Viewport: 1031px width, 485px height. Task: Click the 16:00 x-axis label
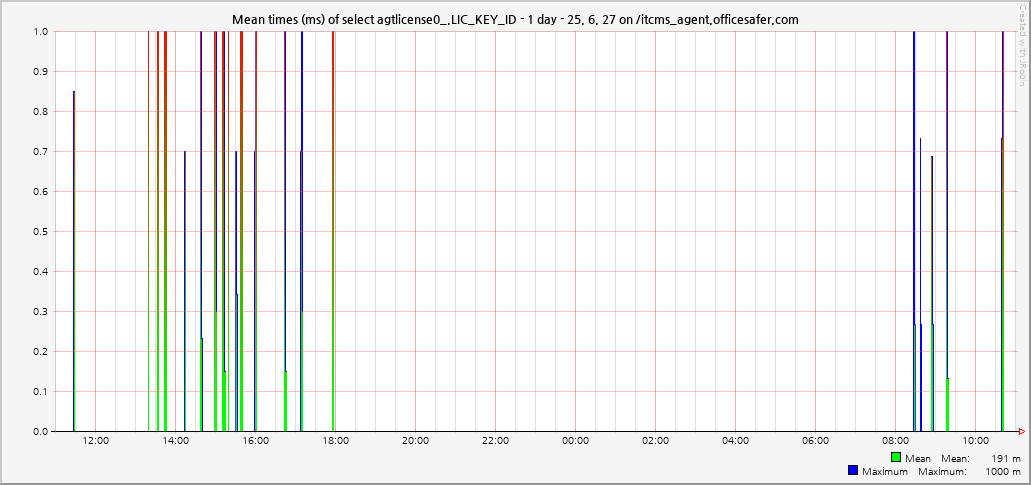(x=256, y=441)
